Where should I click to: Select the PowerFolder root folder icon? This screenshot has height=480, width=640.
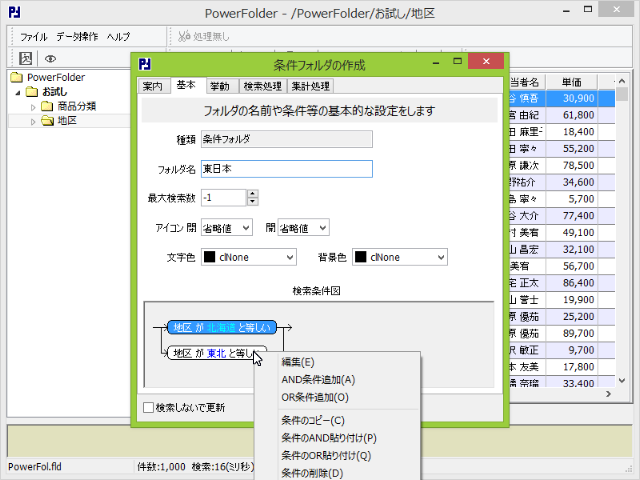(x=17, y=77)
